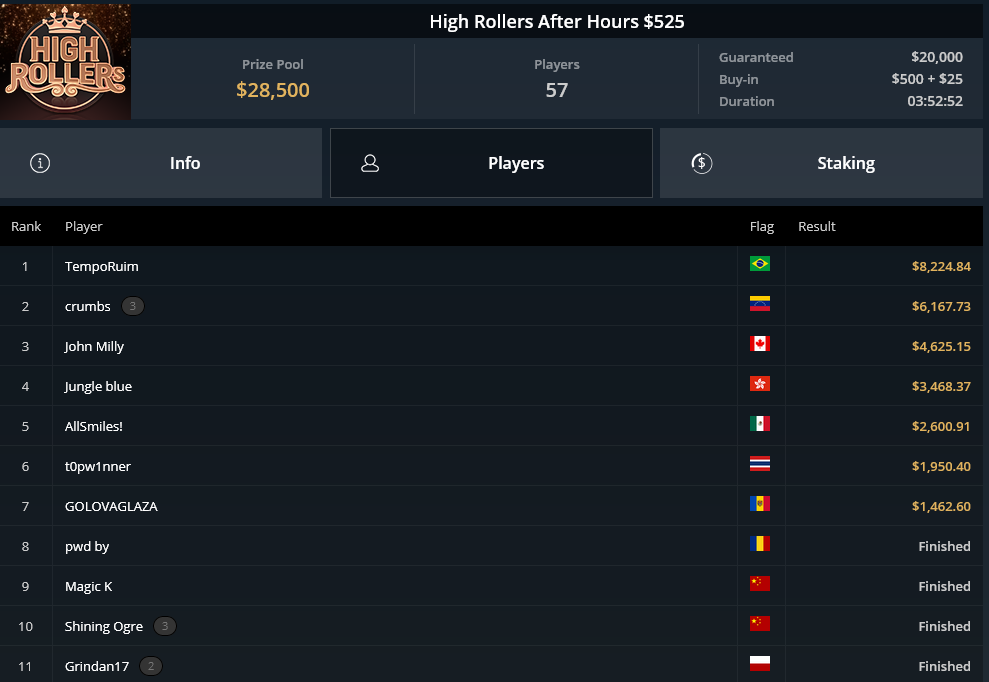Click the China flag next to Magic K

point(761,584)
